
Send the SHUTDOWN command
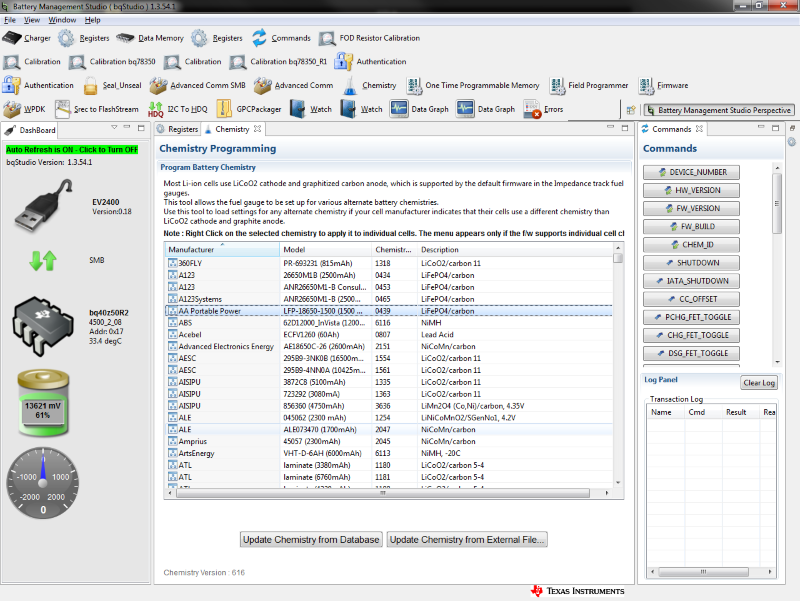pos(691,263)
